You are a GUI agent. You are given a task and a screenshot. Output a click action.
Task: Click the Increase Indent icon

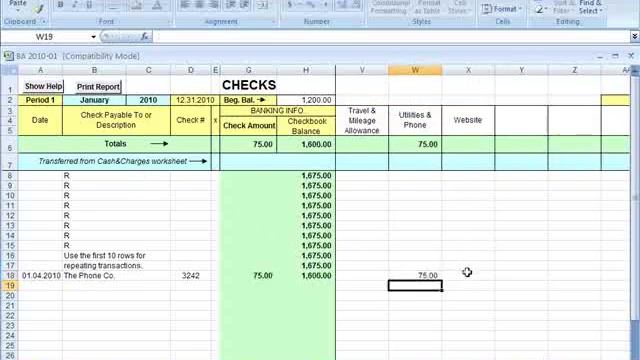244,4
